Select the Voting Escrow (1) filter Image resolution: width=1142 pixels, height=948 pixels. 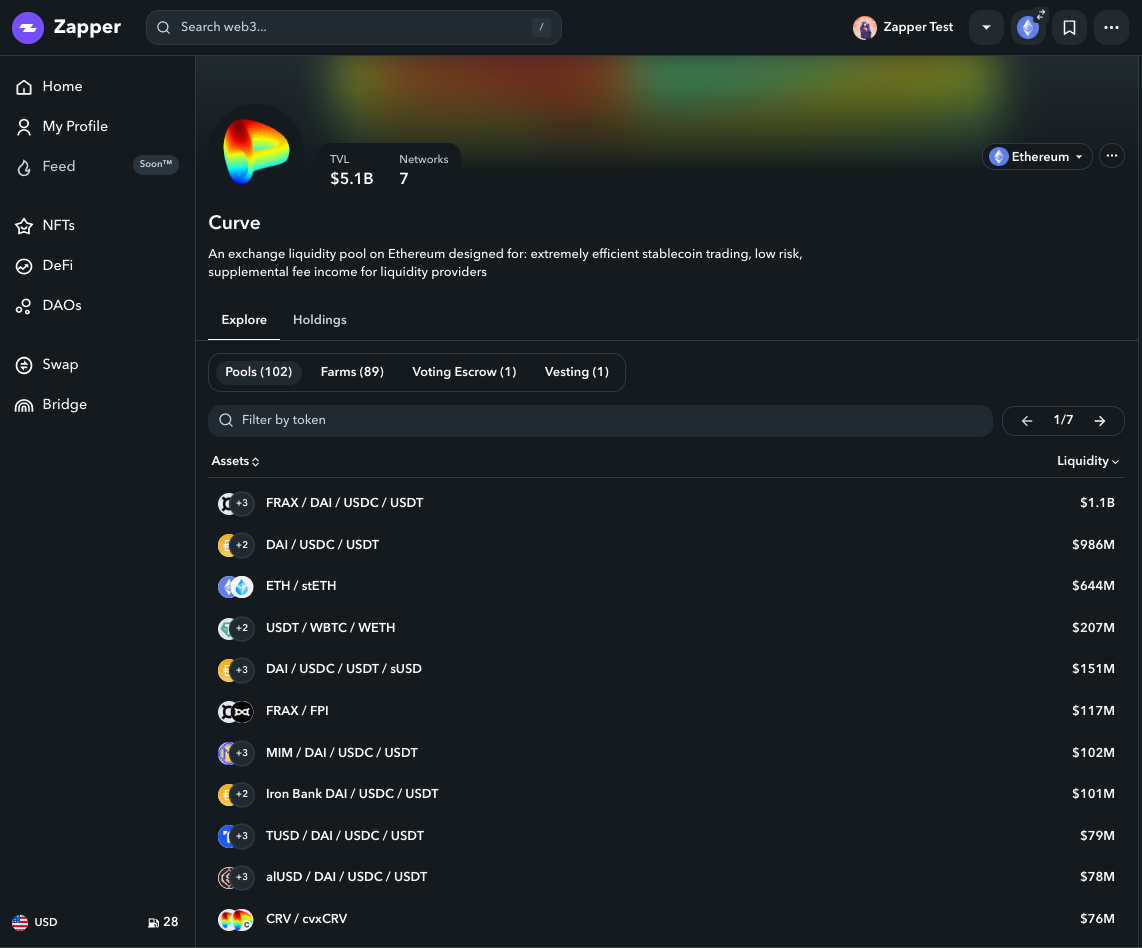point(464,372)
